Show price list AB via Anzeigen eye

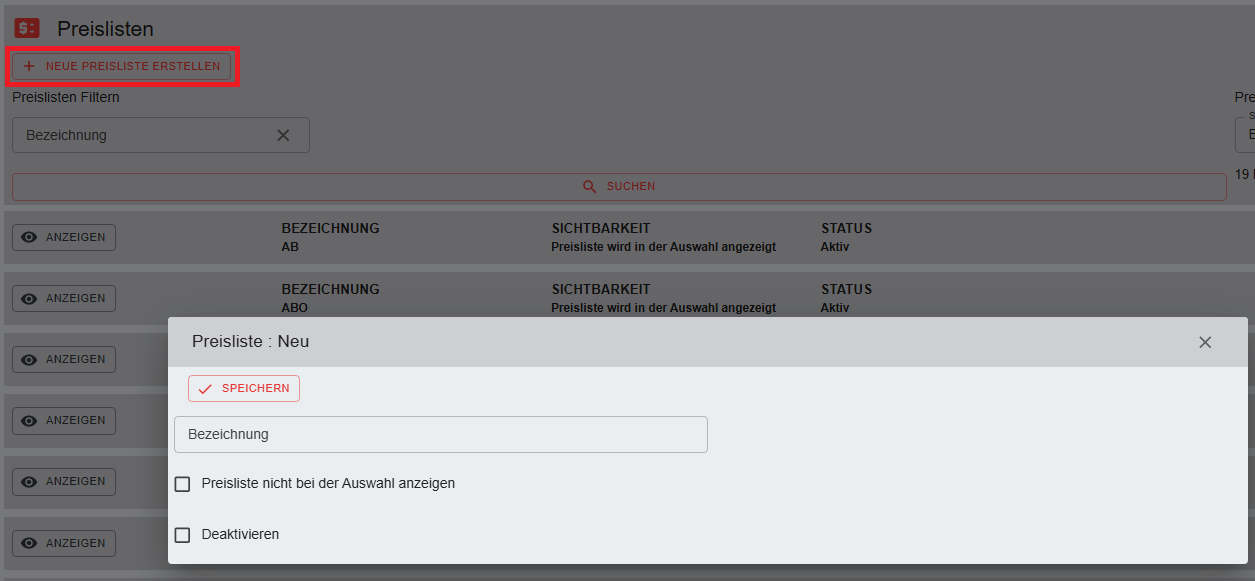pyautogui.click(x=30, y=238)
